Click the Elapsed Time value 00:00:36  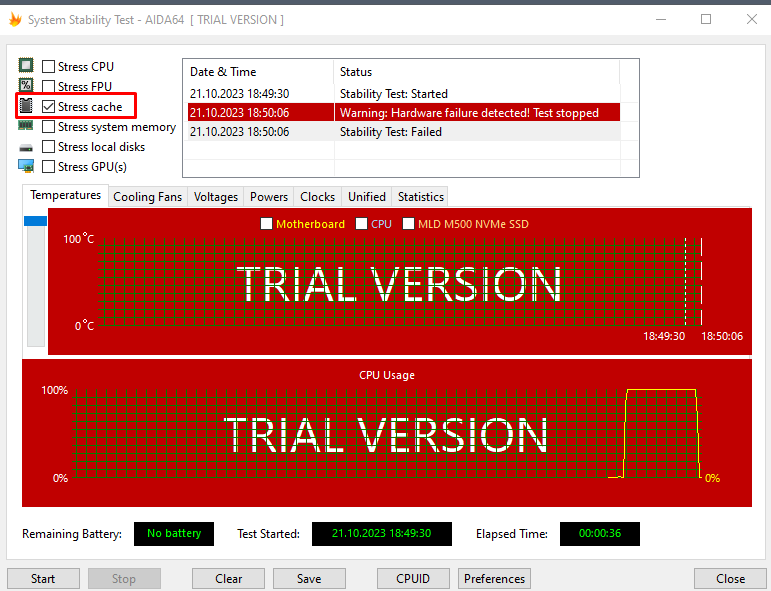tap(600, 533)
